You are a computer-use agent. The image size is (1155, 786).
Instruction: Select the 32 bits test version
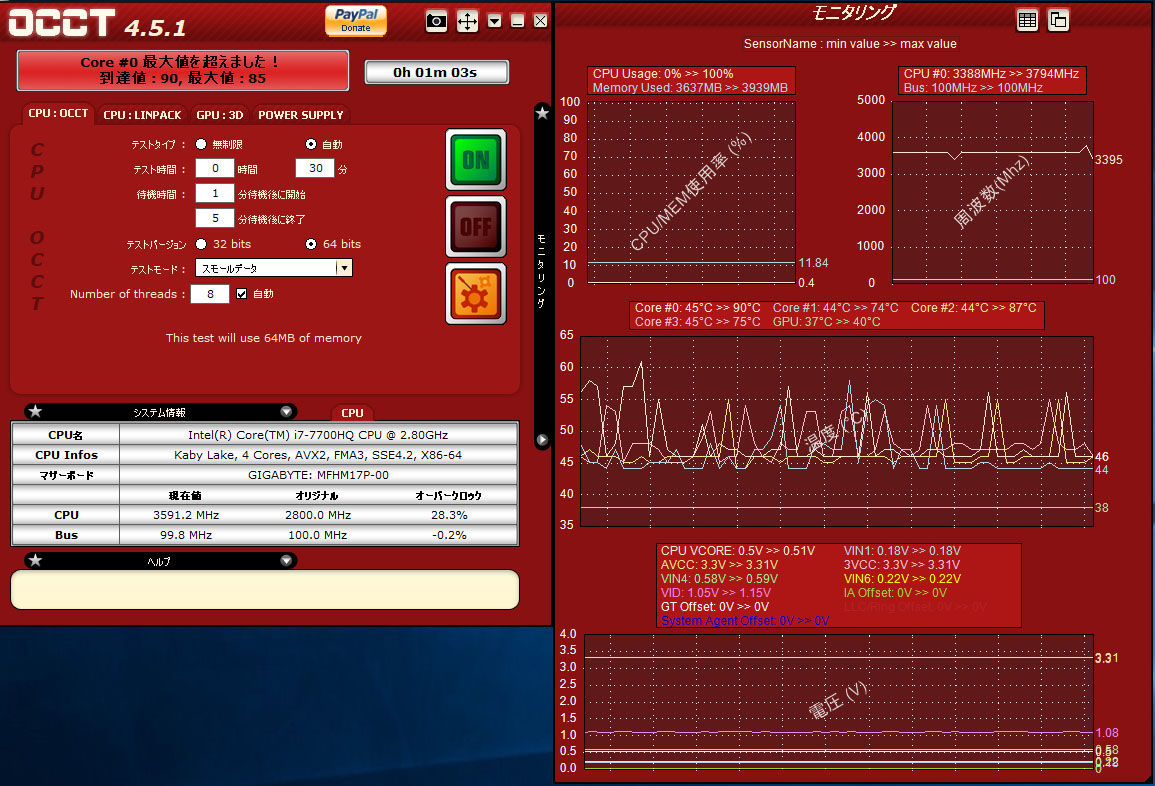click(x=201, y=244)
